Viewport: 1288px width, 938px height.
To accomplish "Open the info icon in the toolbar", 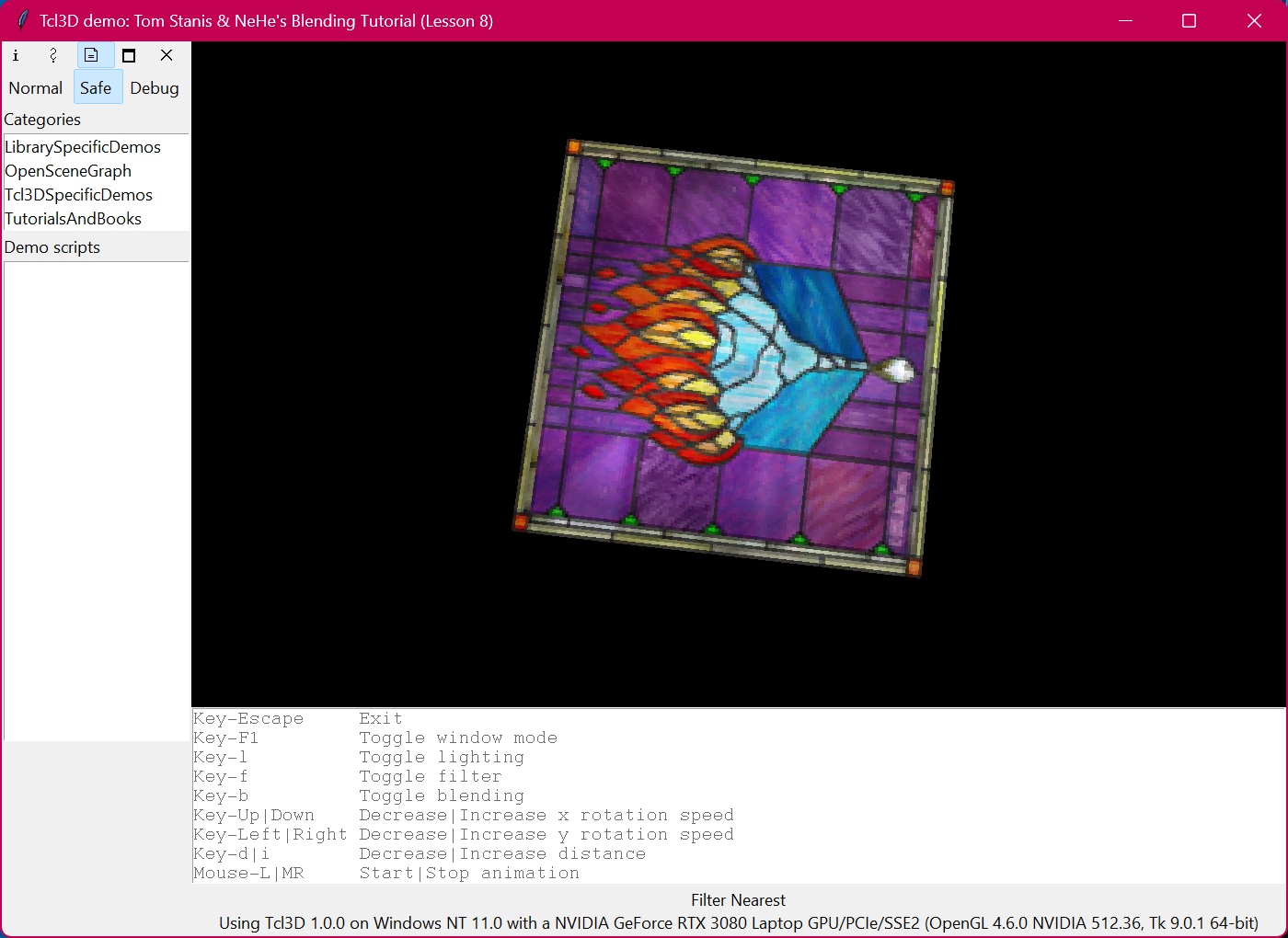I will (x=16, y=55).
